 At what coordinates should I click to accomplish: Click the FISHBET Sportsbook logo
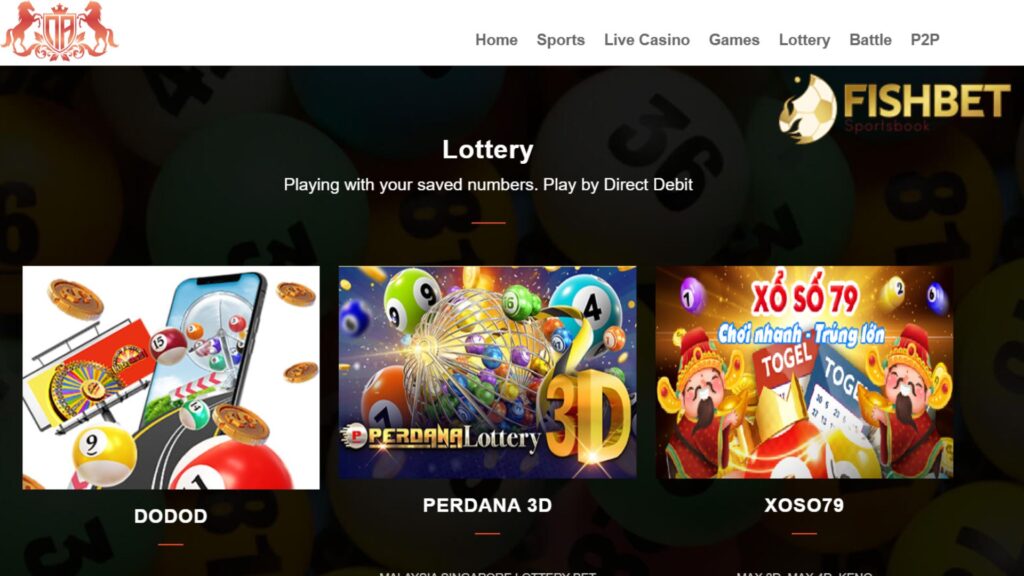tap(895, 108)
